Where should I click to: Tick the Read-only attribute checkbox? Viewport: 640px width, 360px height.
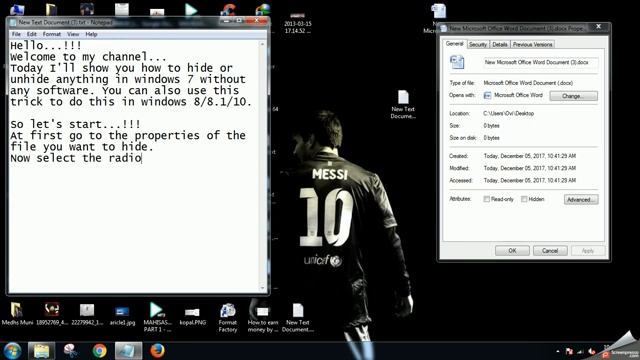487,199
